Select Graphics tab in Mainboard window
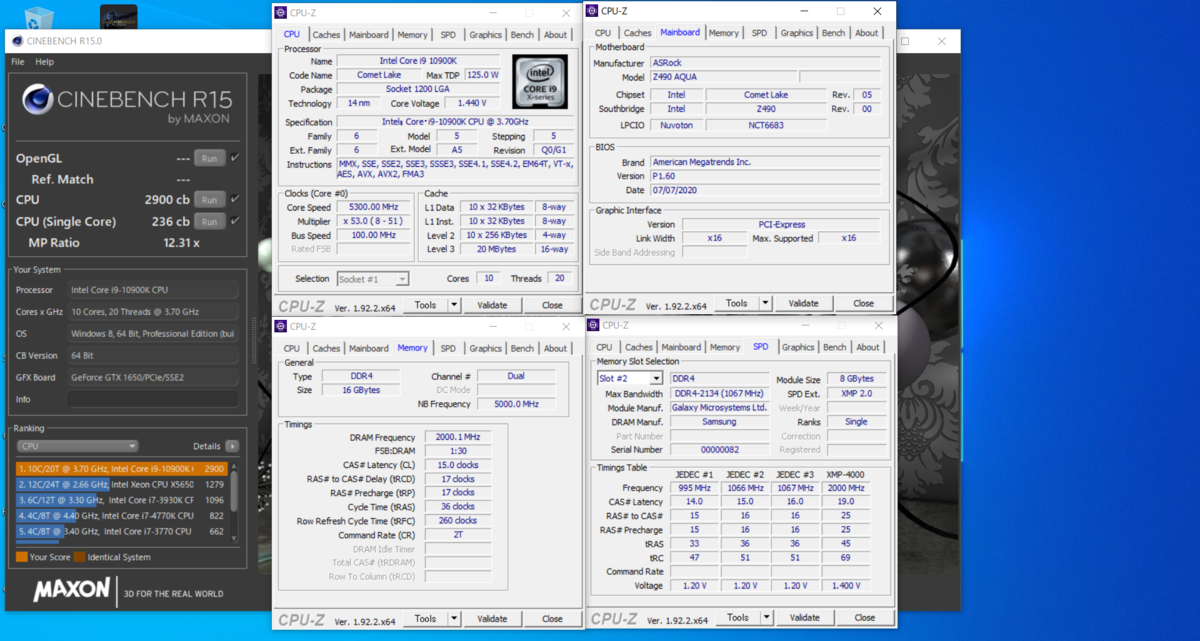Screen dimensions: 1200x641 pyautogui.click(x=797, y=33)
